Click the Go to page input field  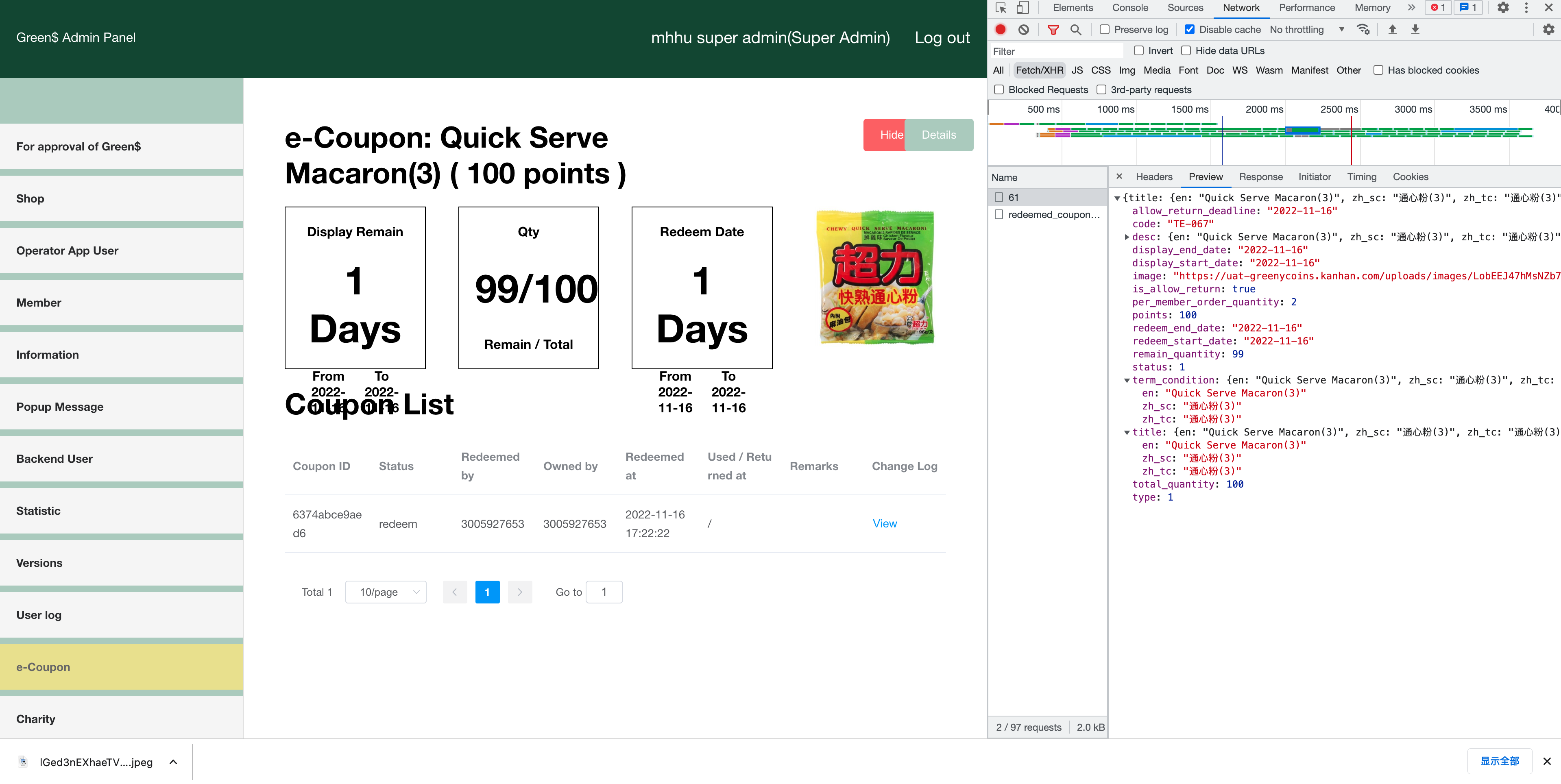[x=604, y=592]
